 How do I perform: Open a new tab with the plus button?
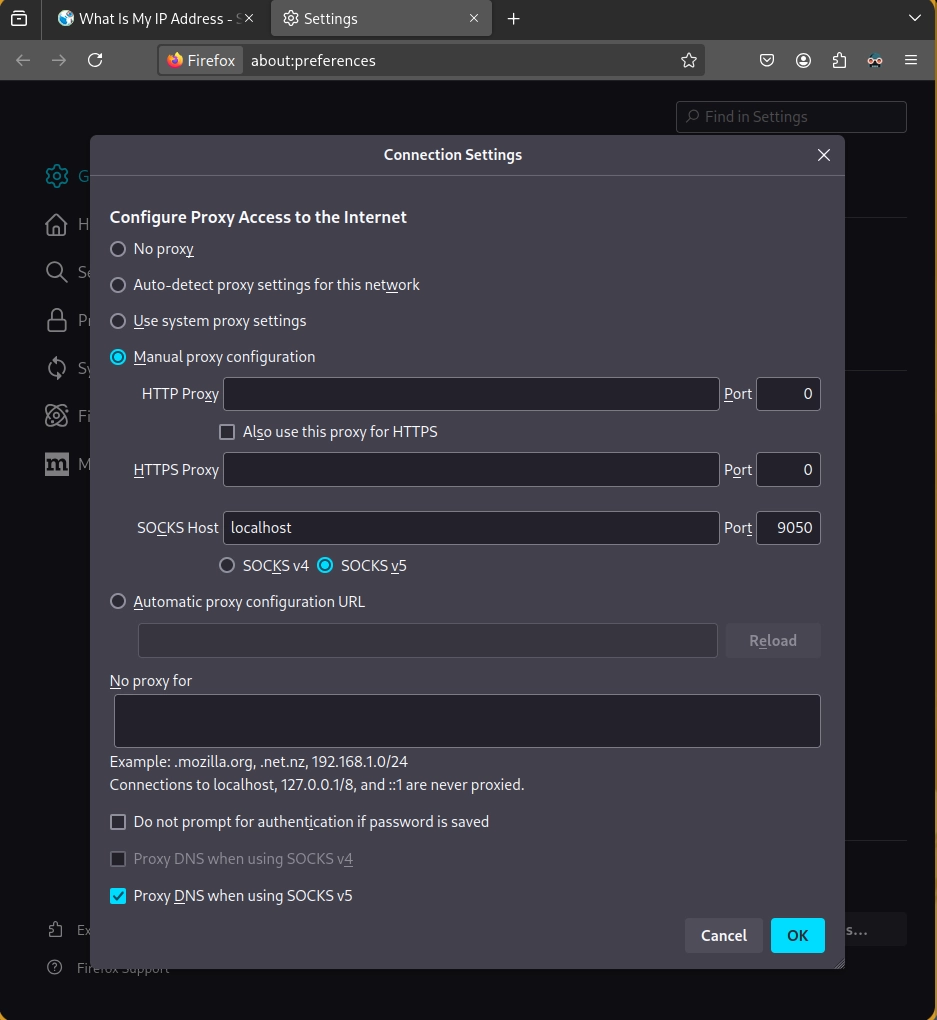pos(513,19)
